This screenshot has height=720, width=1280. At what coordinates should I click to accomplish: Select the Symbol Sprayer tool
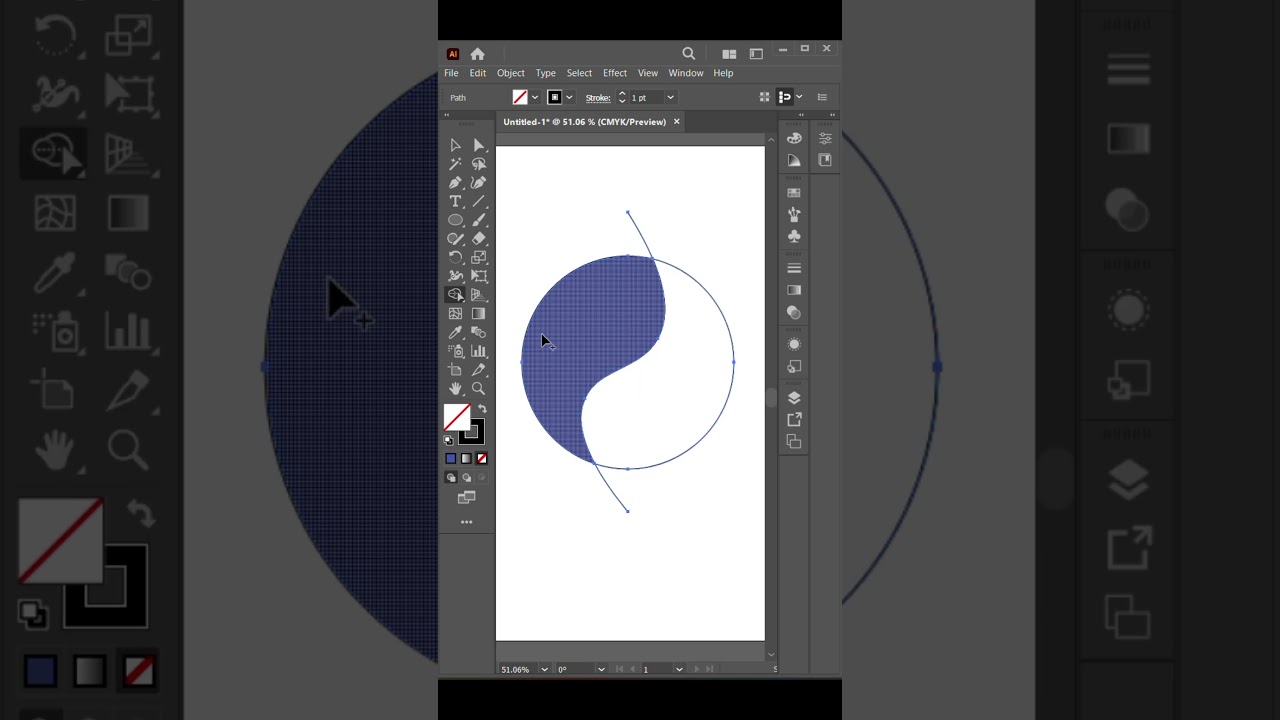coord(455,351)
